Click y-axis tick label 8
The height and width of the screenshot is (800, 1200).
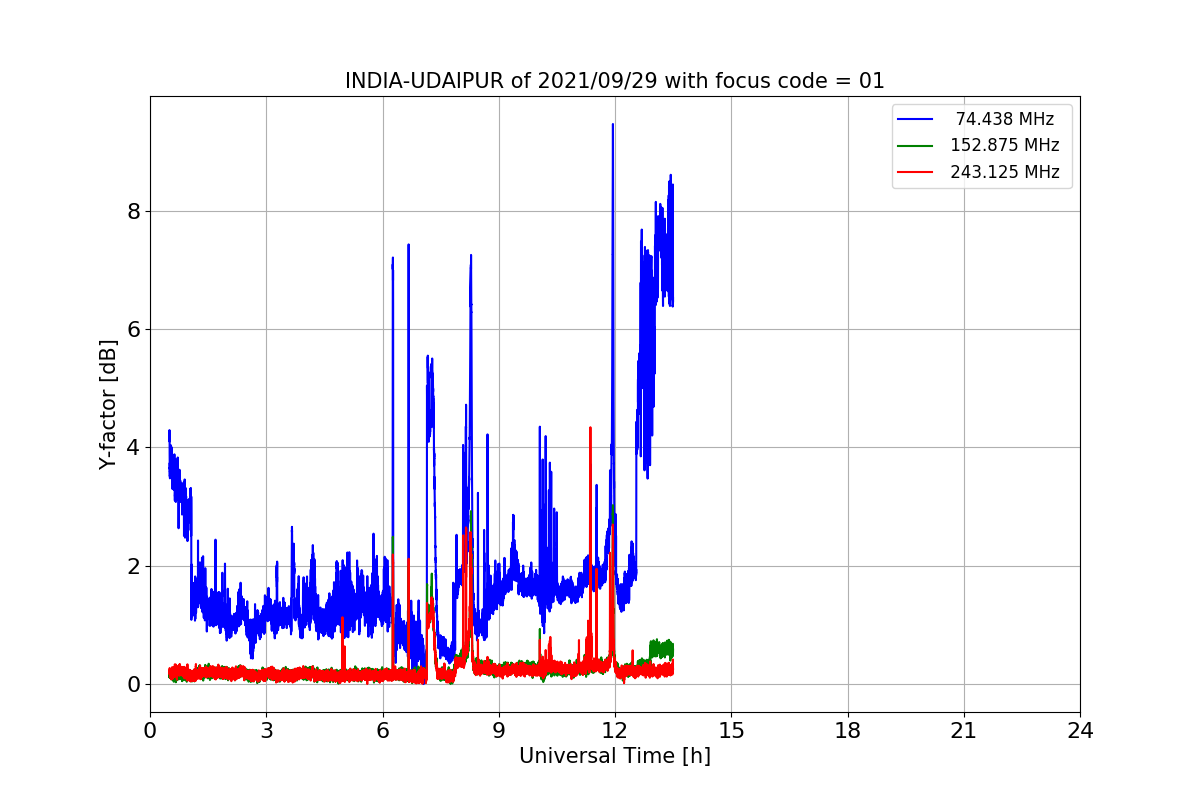(132, 211)
